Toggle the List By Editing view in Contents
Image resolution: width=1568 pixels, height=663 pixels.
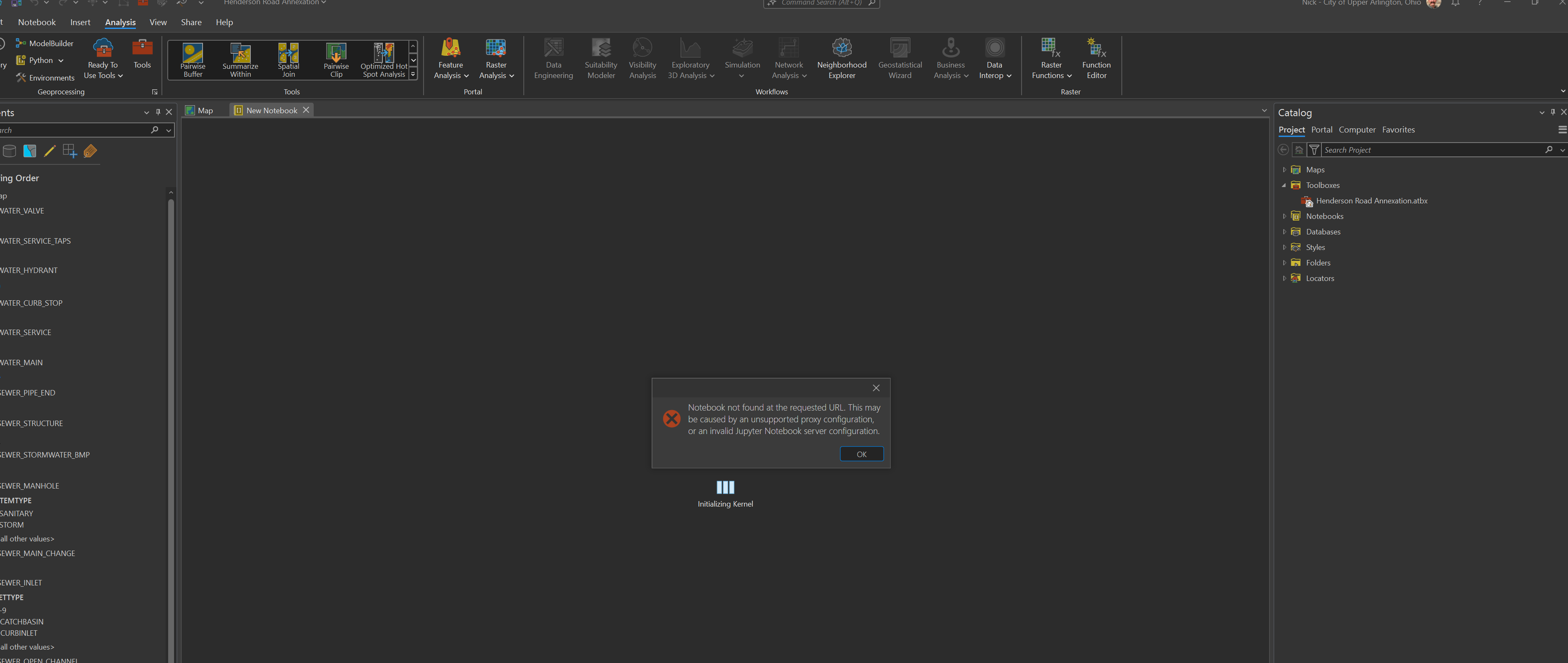pyautogui.click(x=49, y=151)
